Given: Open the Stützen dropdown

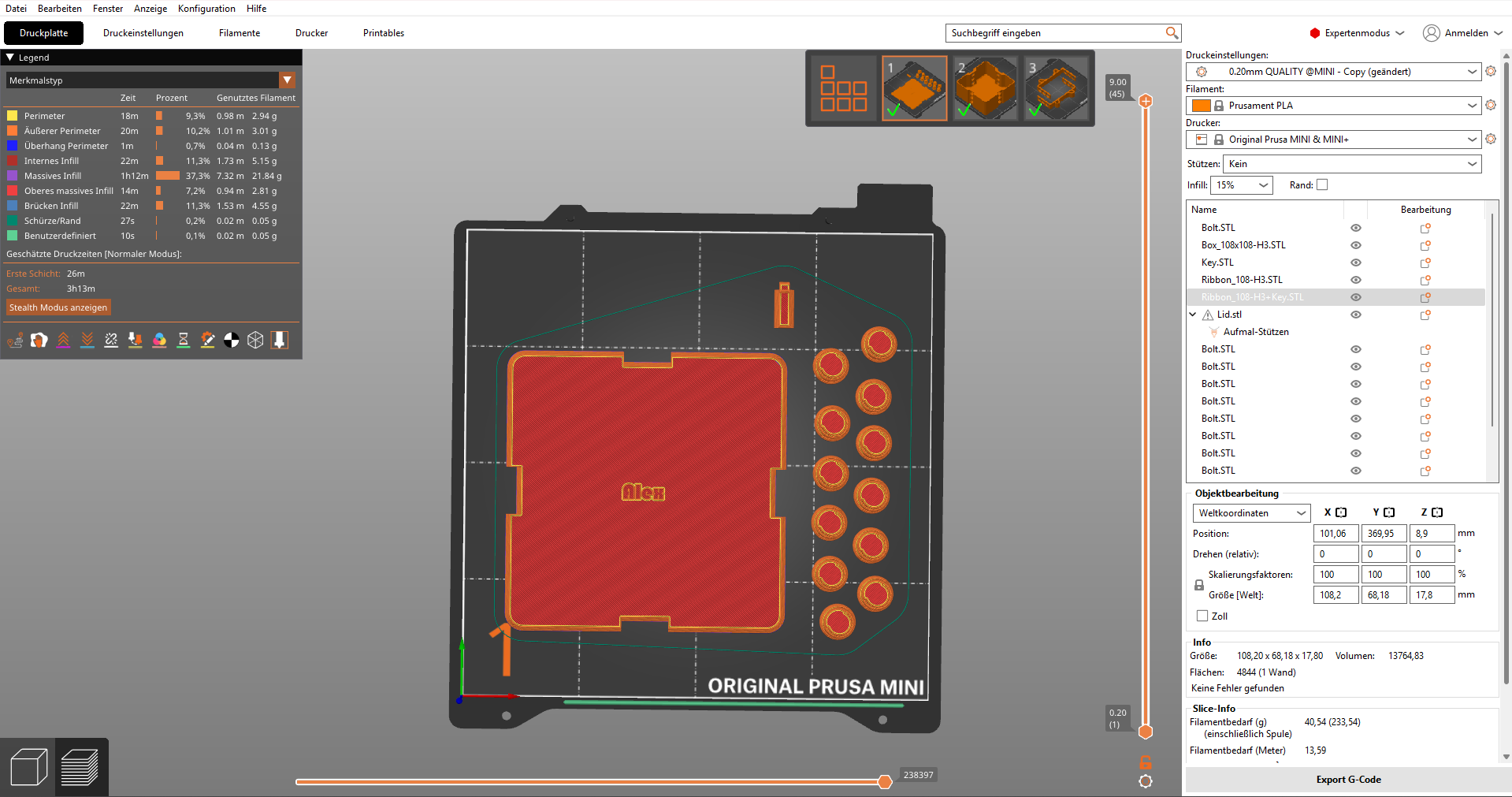Looking at the screenshot, I should (x=1352, y=164).
